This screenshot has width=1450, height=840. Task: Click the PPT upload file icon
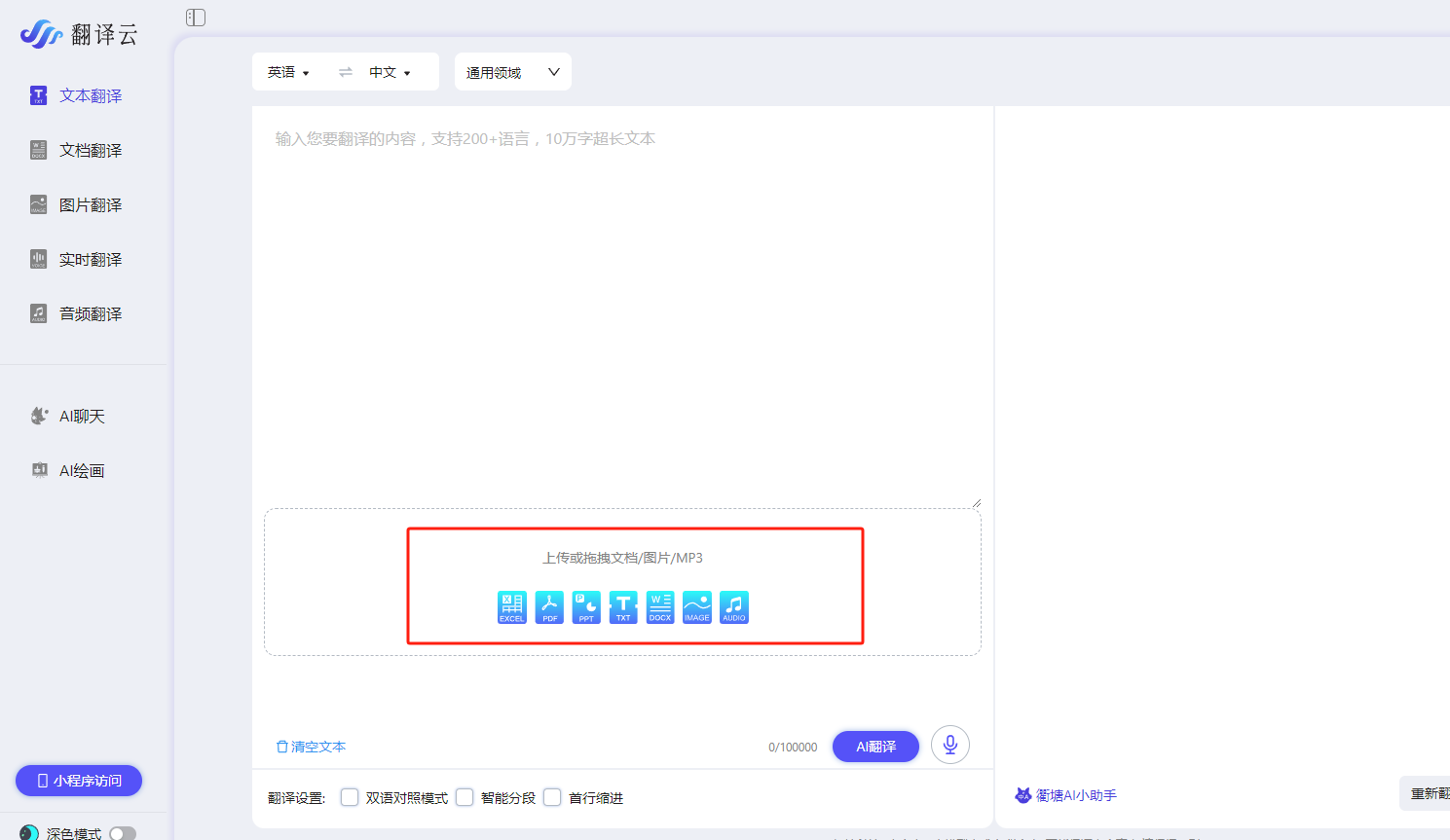(586, 606)
